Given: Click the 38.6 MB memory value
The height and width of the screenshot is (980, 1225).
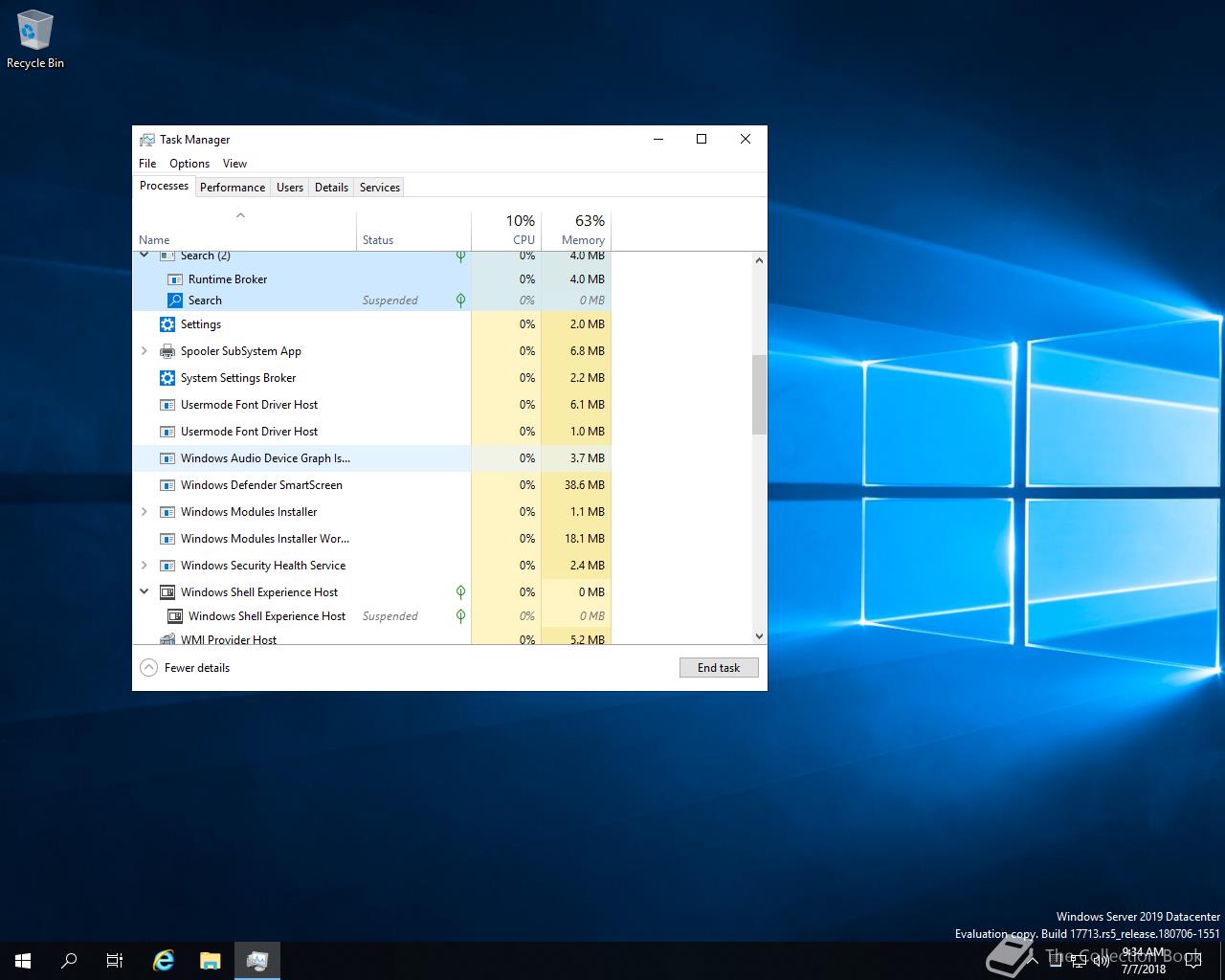Looking at the screenshot, I should [585, 485].
